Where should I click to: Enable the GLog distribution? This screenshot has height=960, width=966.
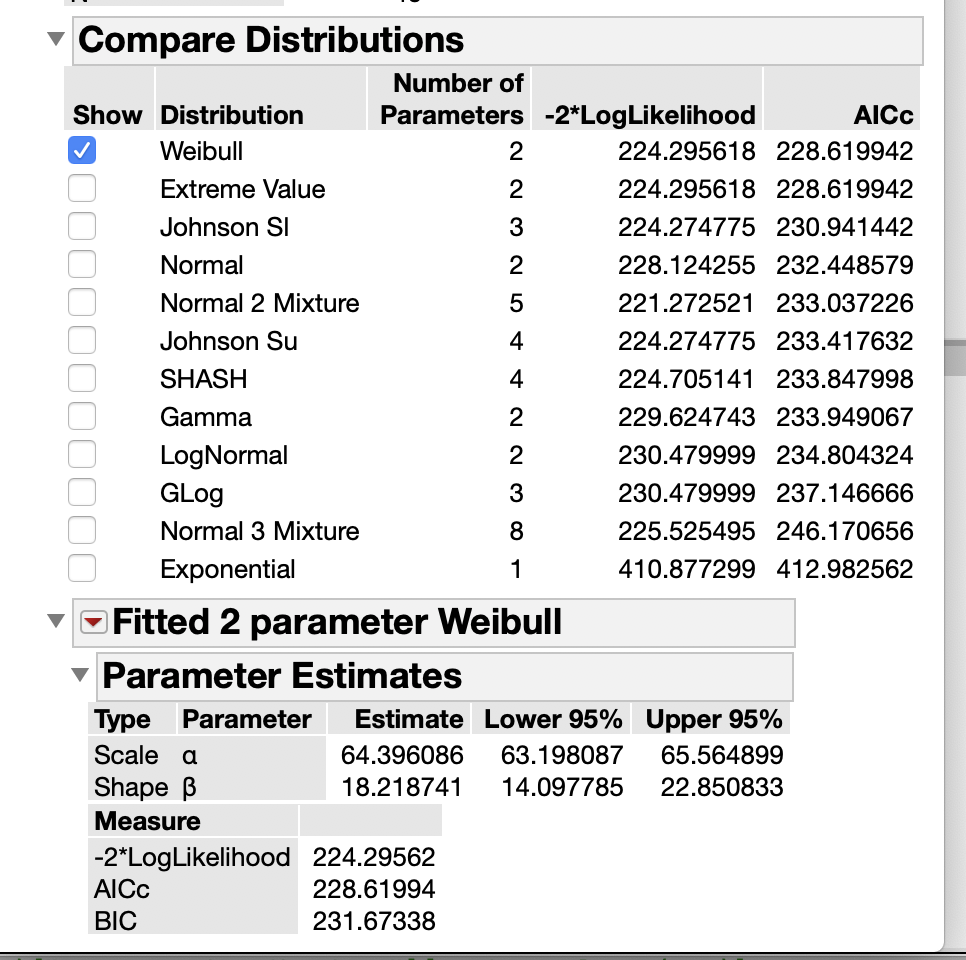[82, 492]
